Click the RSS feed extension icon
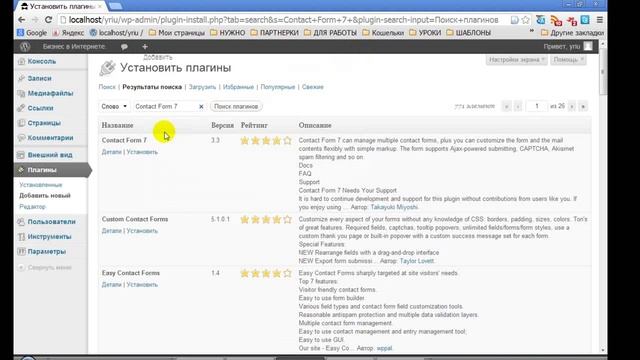 (x=556, y=20)
